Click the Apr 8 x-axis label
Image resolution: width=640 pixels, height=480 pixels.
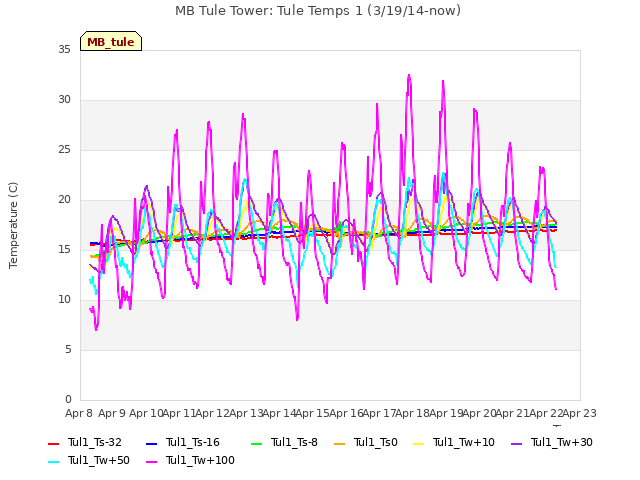[x=79, y=413]
